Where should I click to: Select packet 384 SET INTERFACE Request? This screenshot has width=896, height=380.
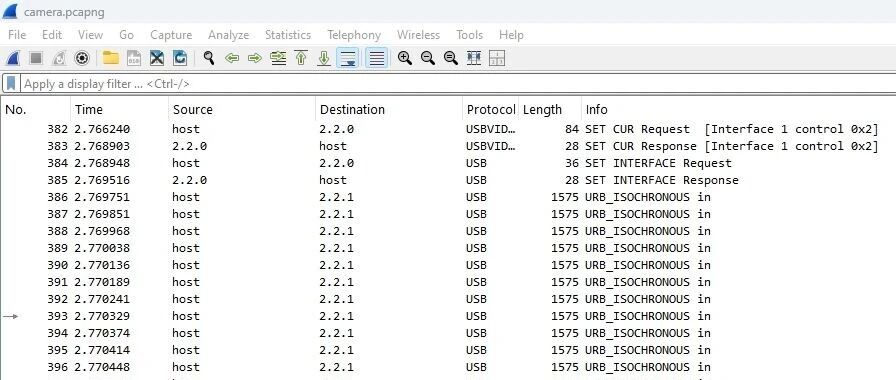click(448, 163)
